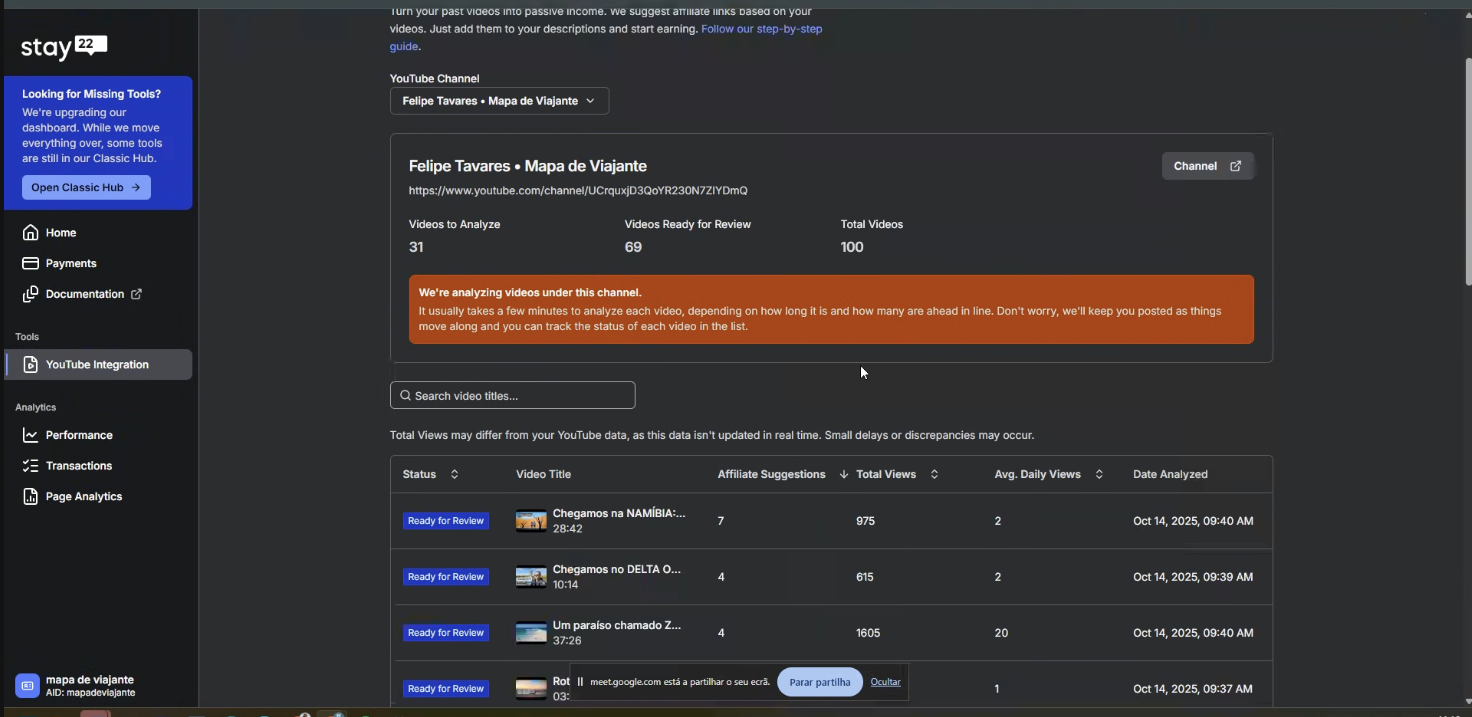
Task: Focus the Search video titles field
Action: pyautogui.click(x=513, y=396)
